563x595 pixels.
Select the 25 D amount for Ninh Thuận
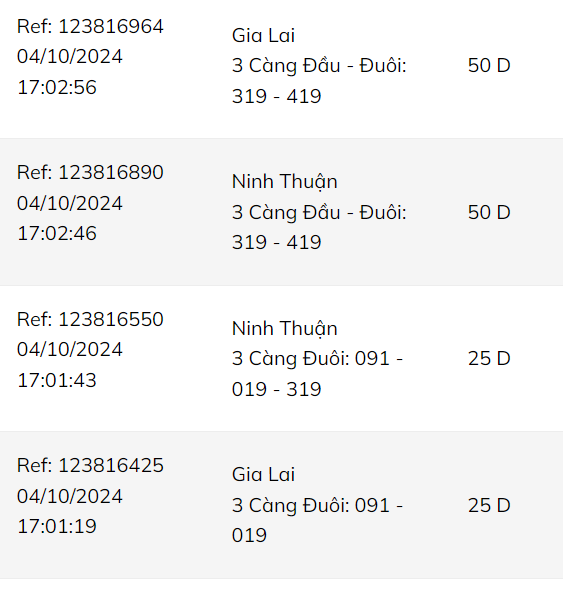pos(489,359)
